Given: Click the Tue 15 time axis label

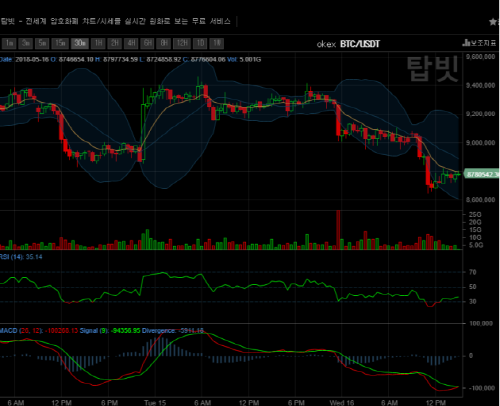Looking at the screenshot, I should point(155,402).
